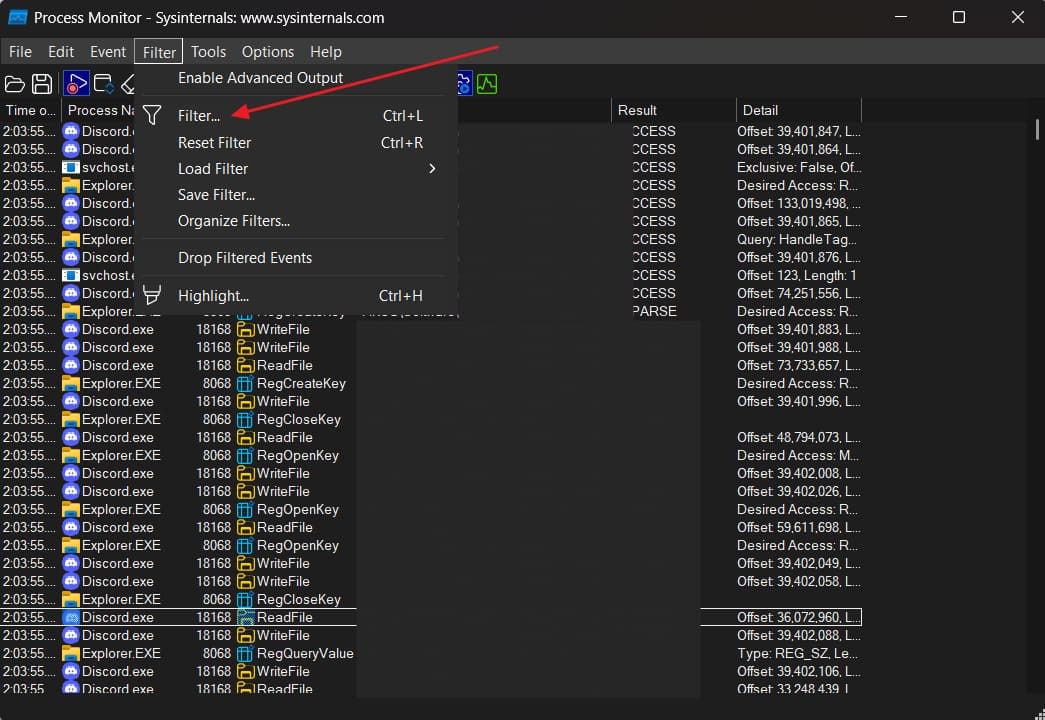This screenshot has height=720, width=1045.
Task: Click WriteFile icon in Offset 39,402,049 row
Action: pos(245,563)
